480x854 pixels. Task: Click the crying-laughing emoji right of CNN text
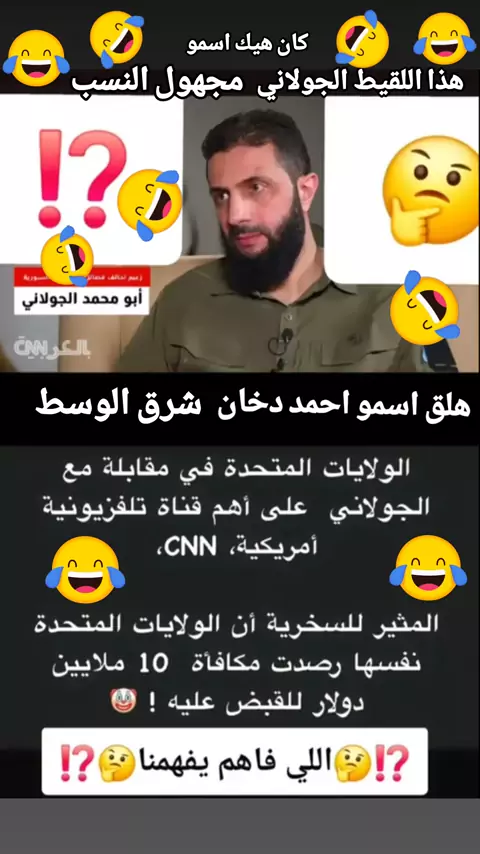(x=428, y=568)
